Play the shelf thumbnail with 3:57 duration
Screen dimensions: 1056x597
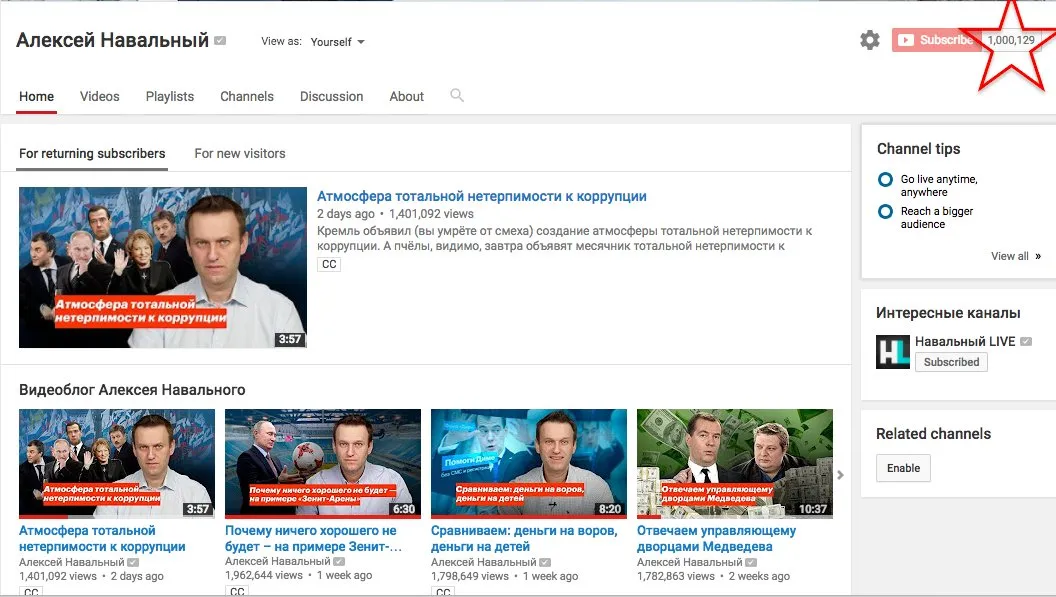(x=117, y=464)
